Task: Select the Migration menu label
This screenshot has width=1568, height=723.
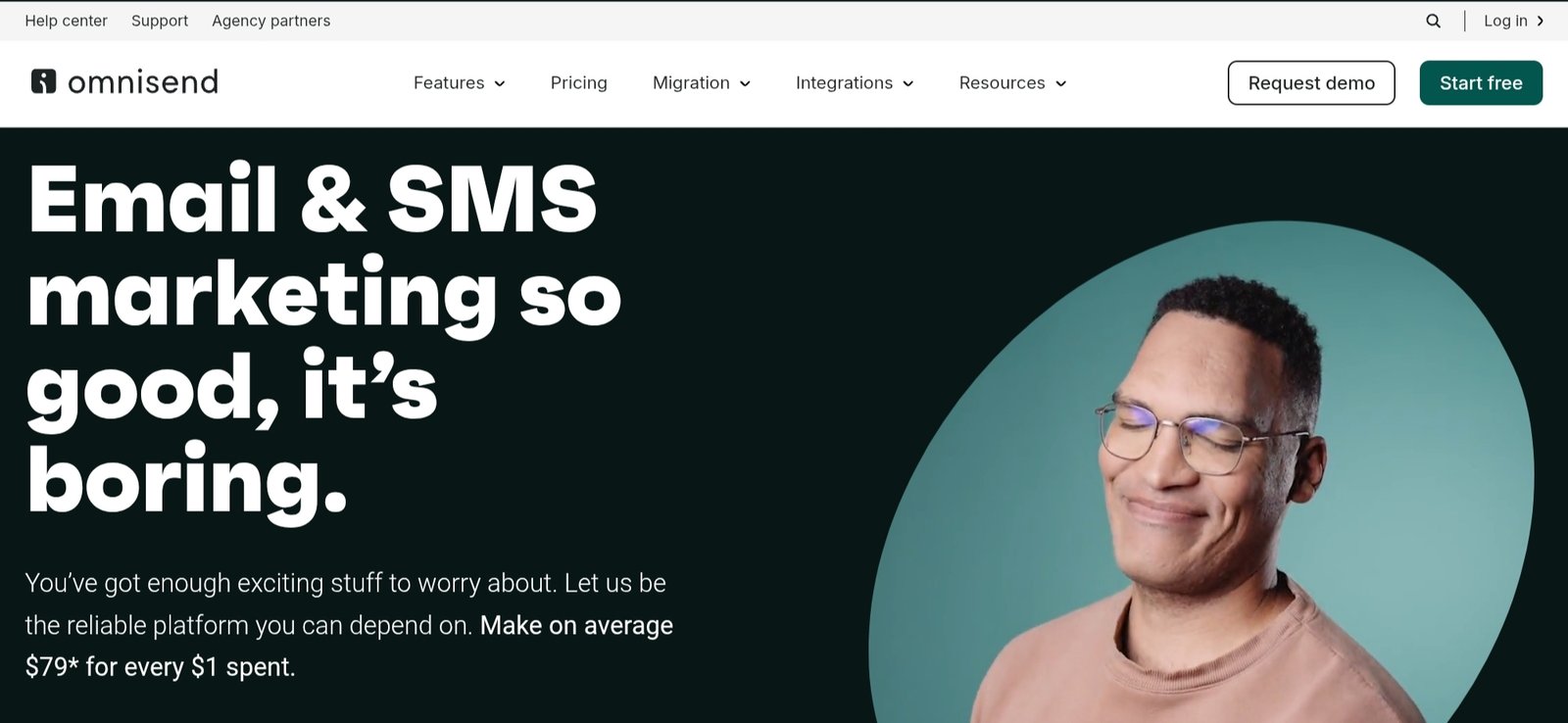Action: [691, 83]
